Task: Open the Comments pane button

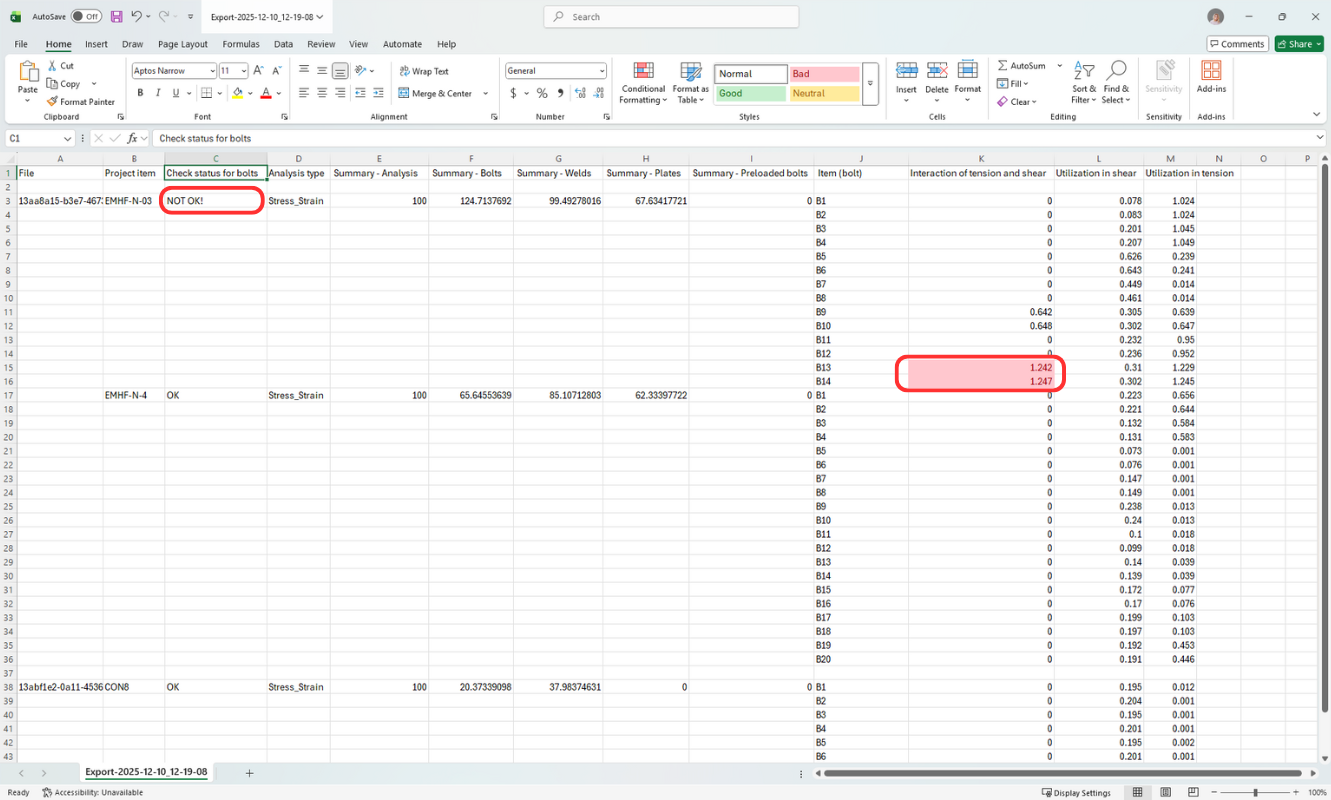Action: coord(1237,44)
